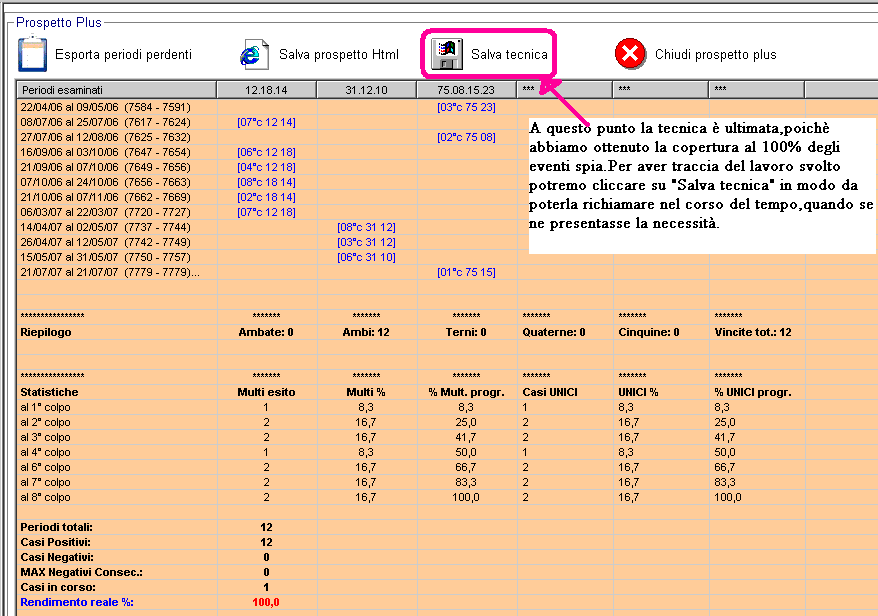Click the Periodi totali: label
The width and height of the screenshot is (878, 616).
(x=57, y=527)
